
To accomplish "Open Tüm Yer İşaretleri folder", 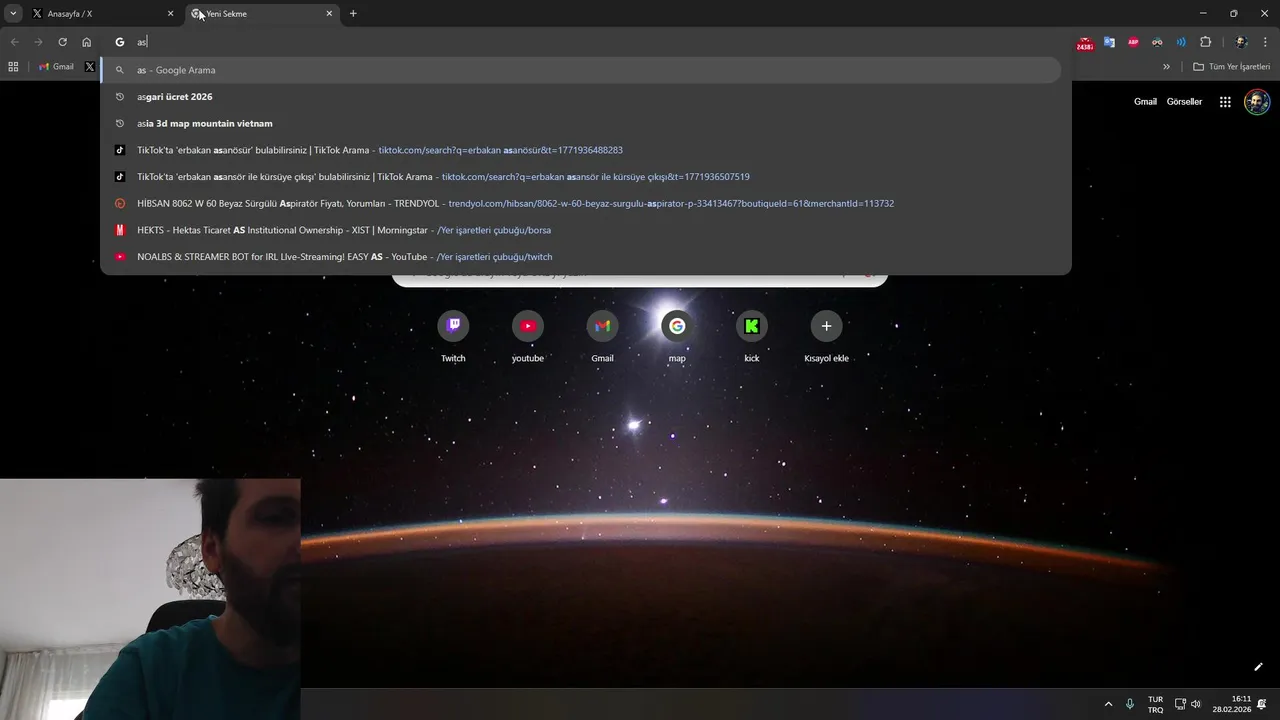I will coord(1232,67).
